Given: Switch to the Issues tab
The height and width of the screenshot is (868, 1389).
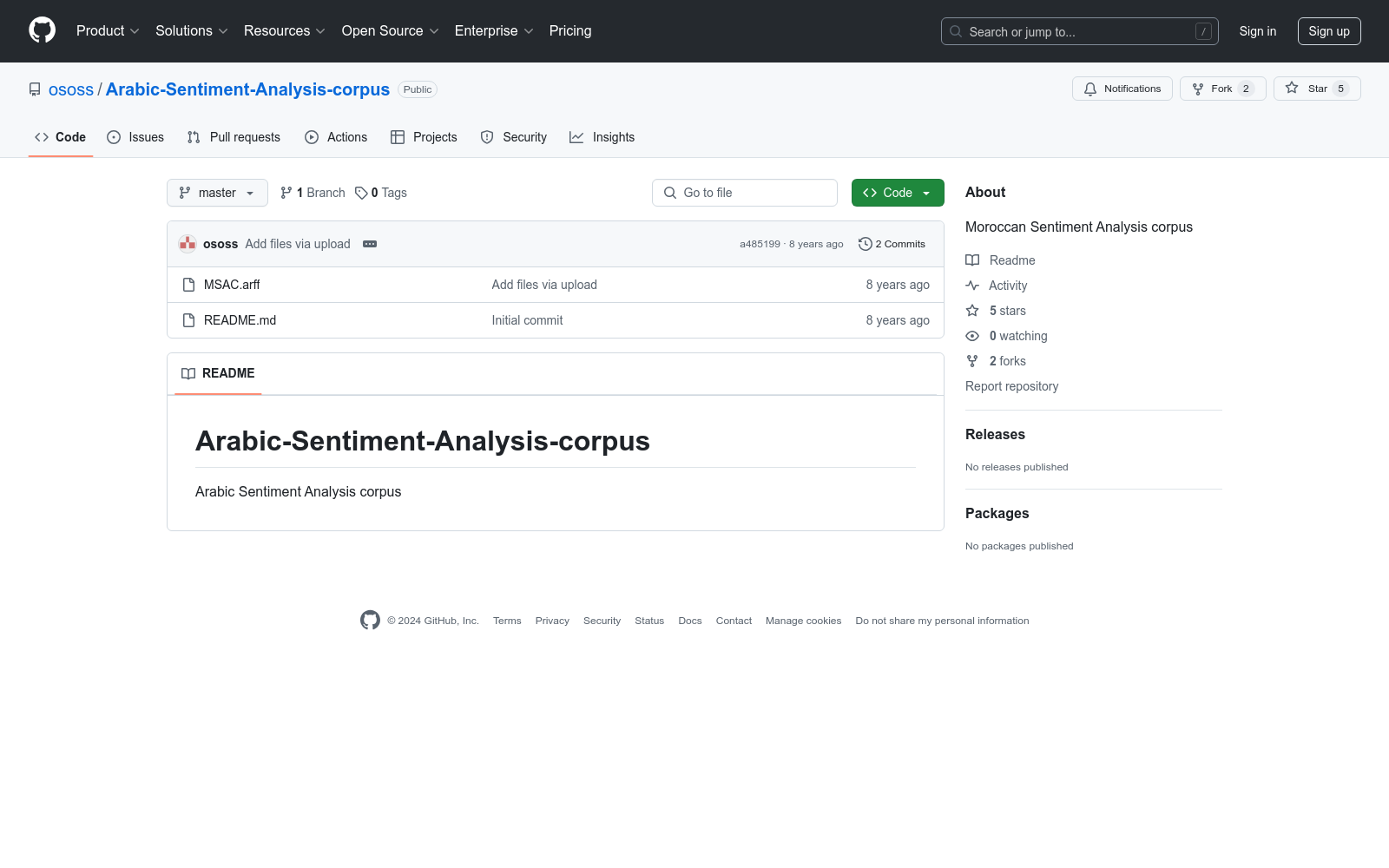Looking at the screenshot, I should click(135, 137).
